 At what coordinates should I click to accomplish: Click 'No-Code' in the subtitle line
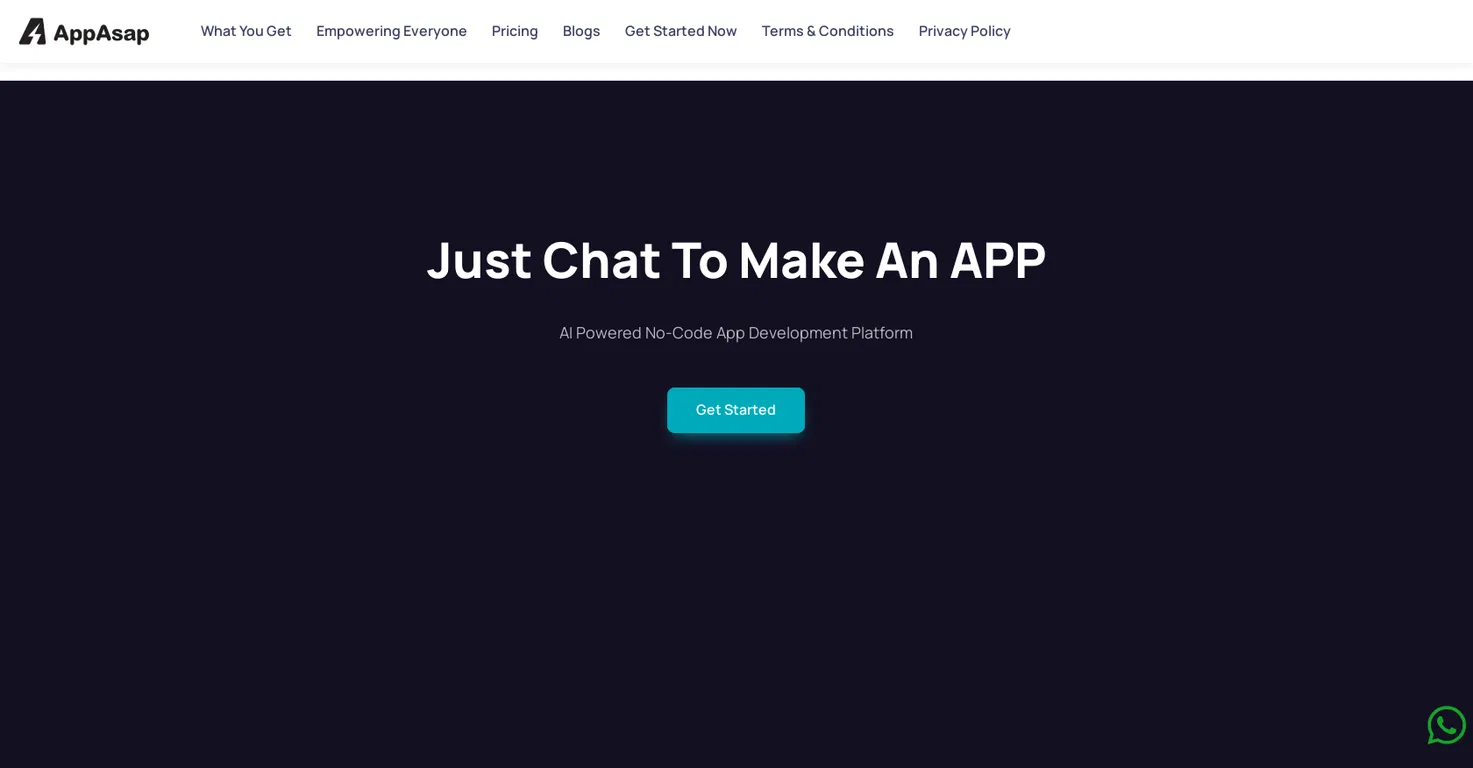(678, 333)
